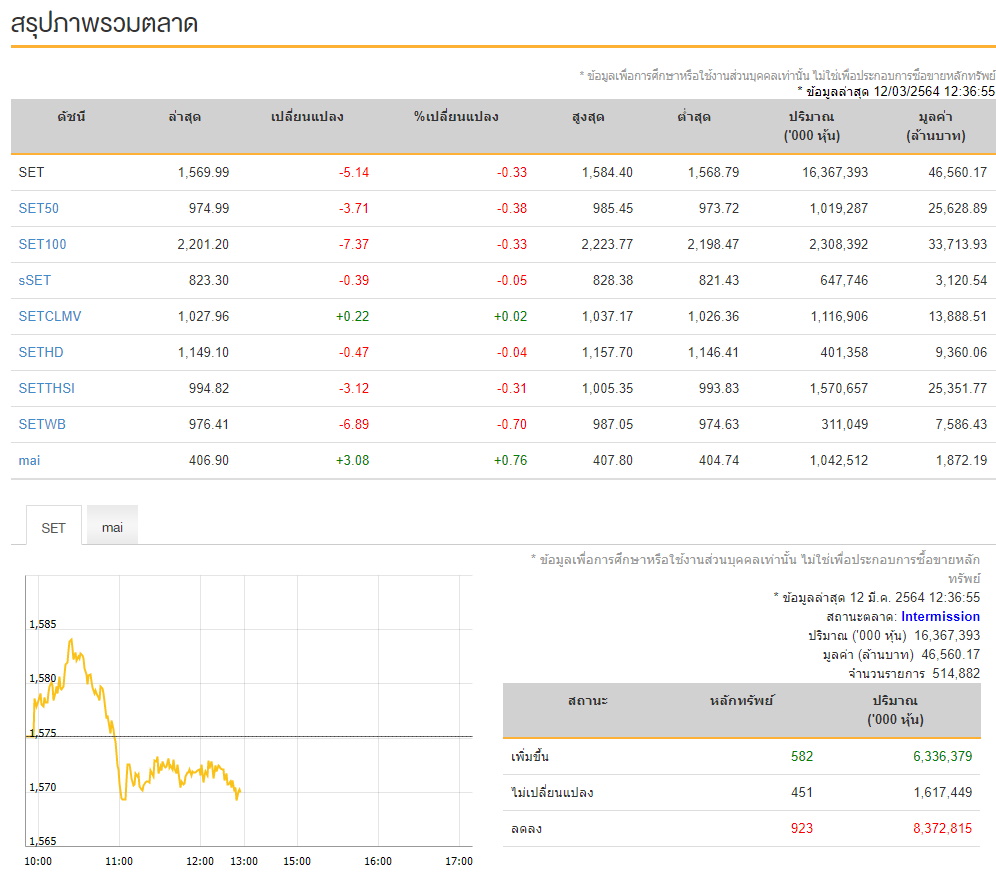Open the SETHD index link
The image size is (996, 879).
[x=41, y=352]
